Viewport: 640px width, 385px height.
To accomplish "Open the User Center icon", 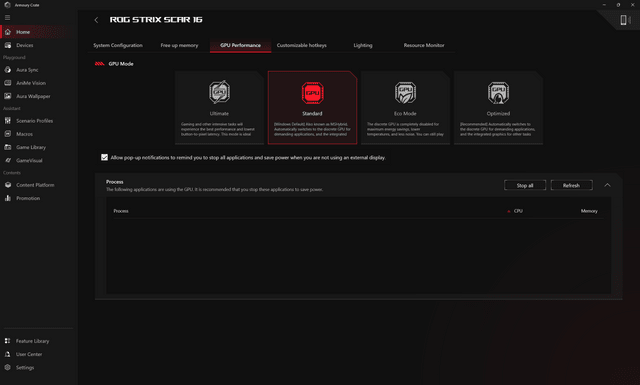I will [x=8, y=354].
